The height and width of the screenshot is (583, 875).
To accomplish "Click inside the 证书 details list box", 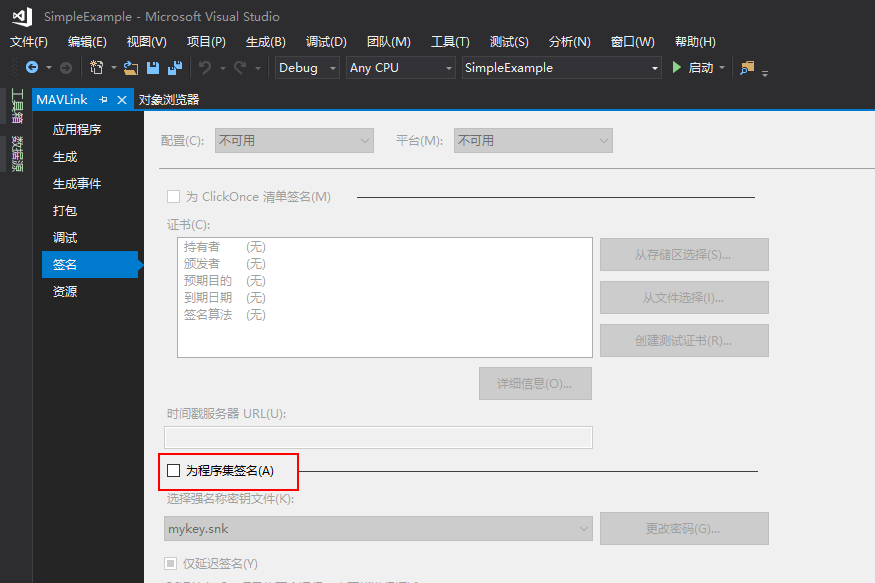I will [x=384, y=297].
